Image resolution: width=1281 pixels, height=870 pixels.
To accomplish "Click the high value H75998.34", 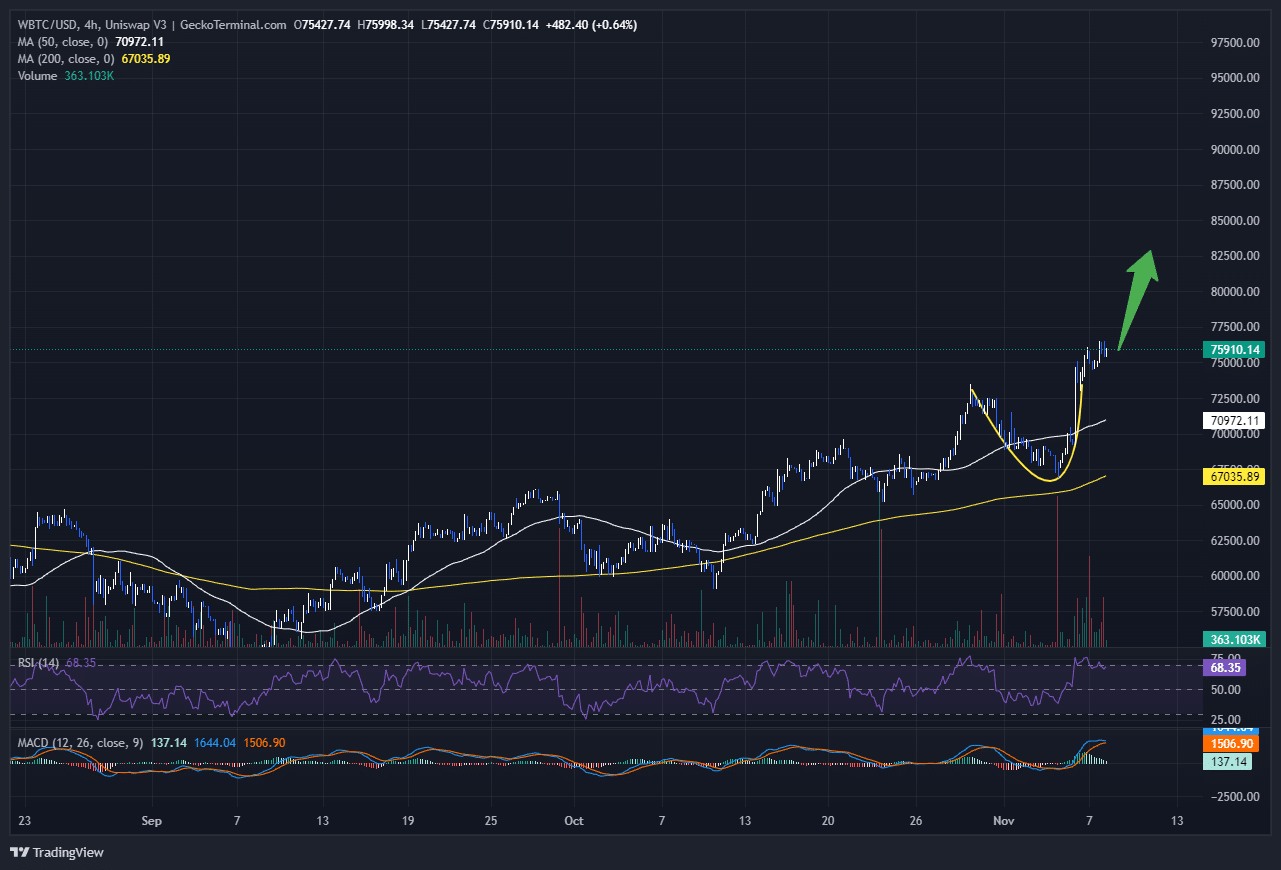I will click(385, 24).
